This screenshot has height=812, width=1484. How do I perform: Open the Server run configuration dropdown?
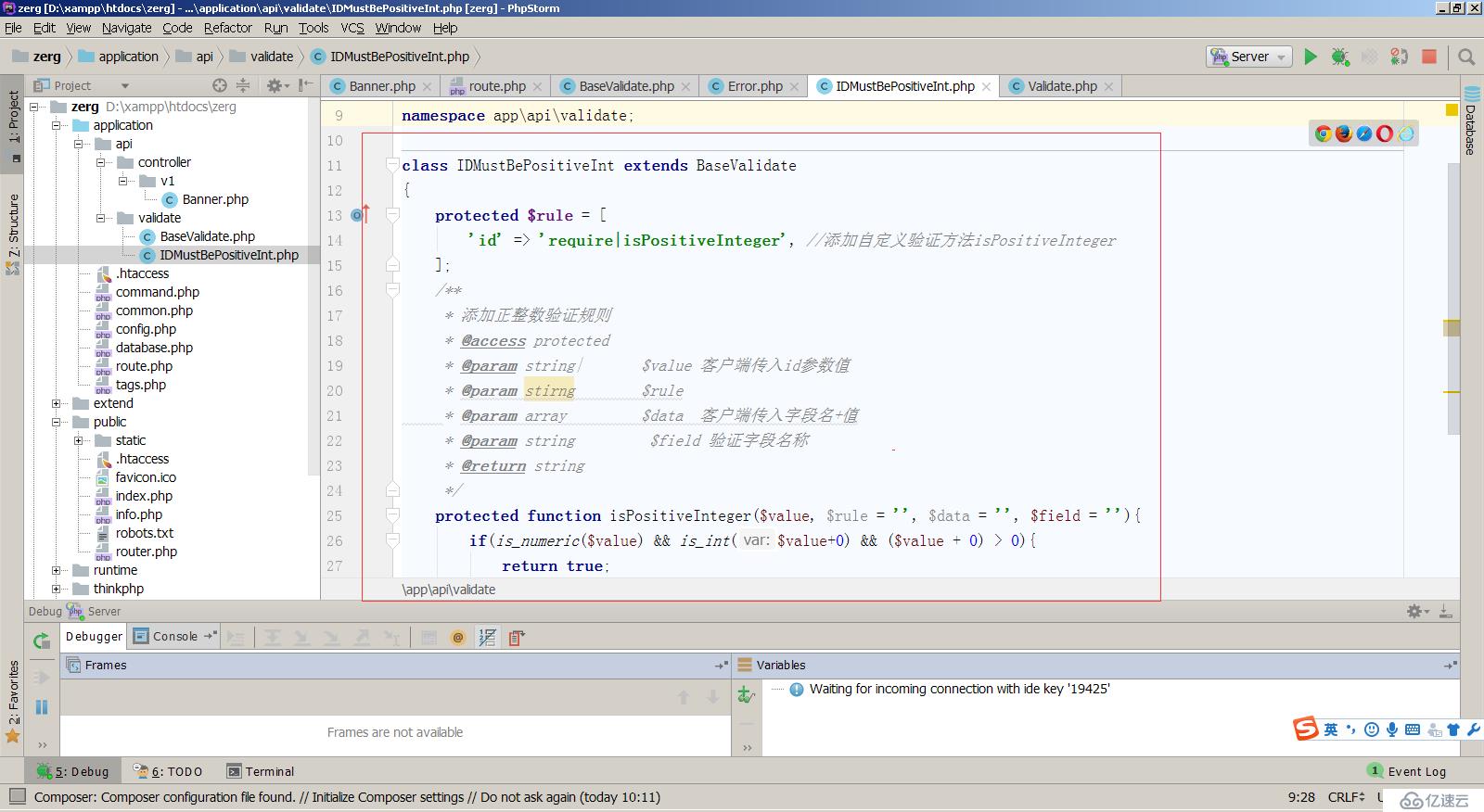pyautogui.click(x=1248, y=57)
